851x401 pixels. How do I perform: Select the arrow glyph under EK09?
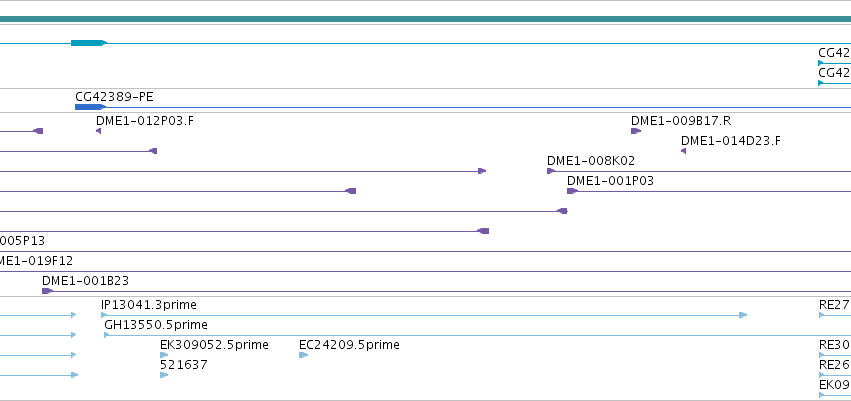(x=822, y=395)
